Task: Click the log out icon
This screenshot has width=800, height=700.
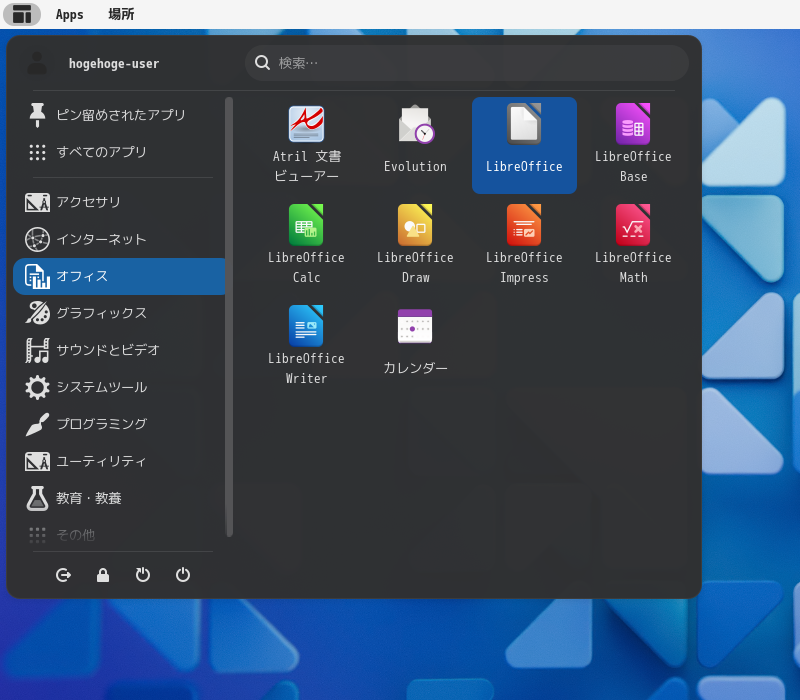Action: 63,575
